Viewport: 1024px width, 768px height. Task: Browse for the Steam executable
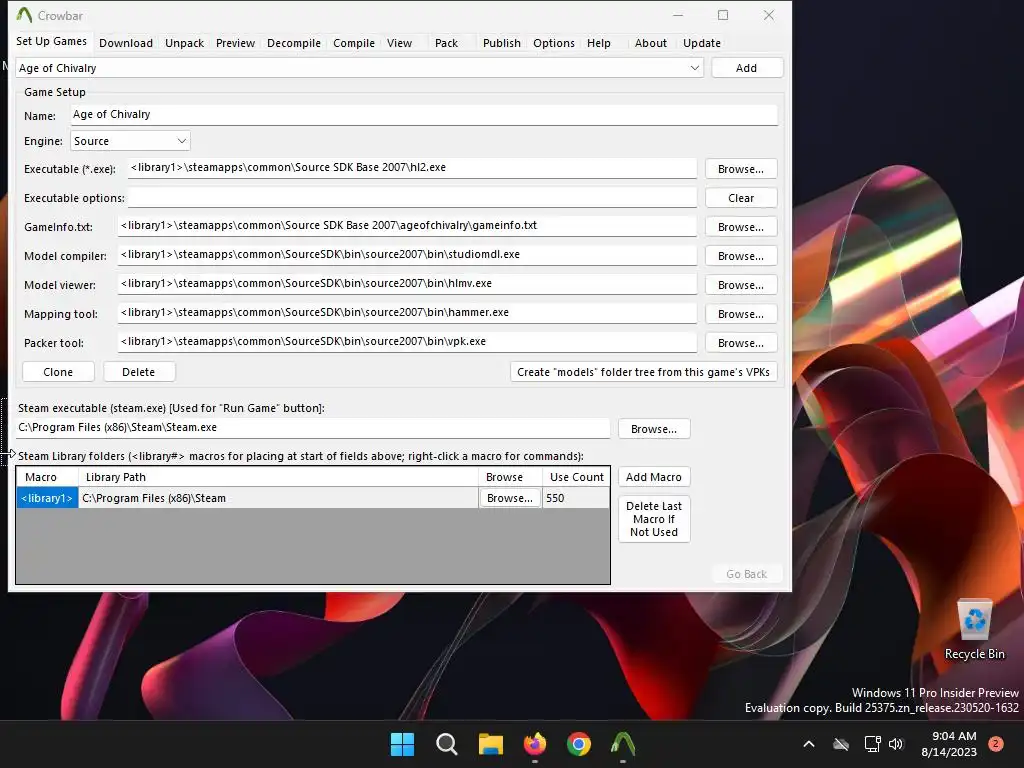[654, 429]
